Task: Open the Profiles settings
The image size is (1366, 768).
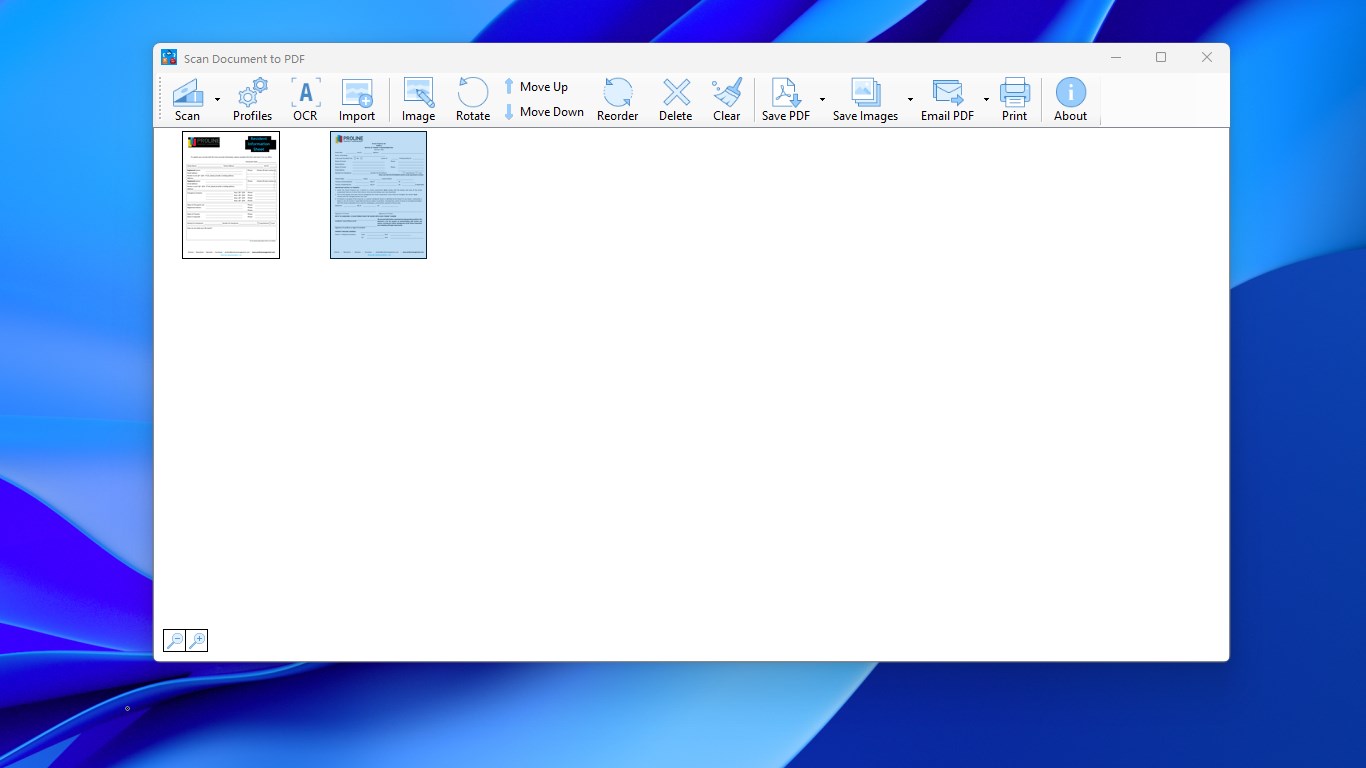Action: point(252,98)
